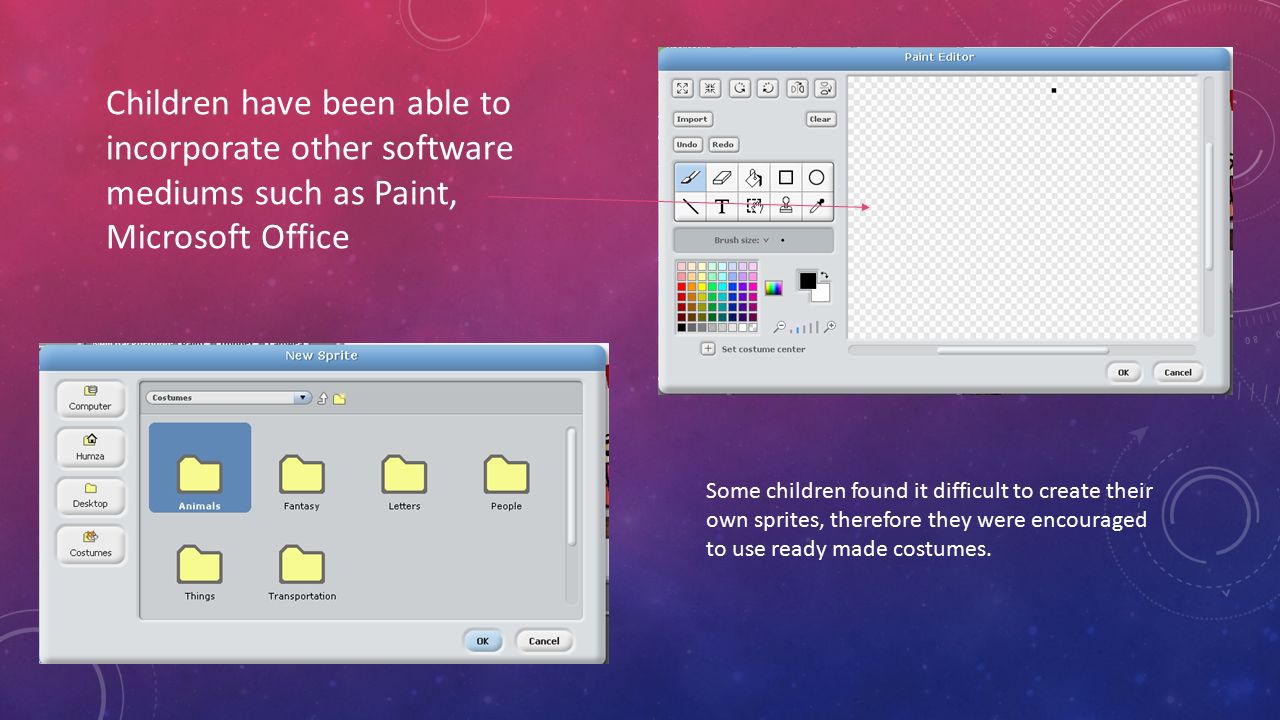Open the Transportation folder
Image resolution: width=1280 pixels, height=720 pixels.
302,572
